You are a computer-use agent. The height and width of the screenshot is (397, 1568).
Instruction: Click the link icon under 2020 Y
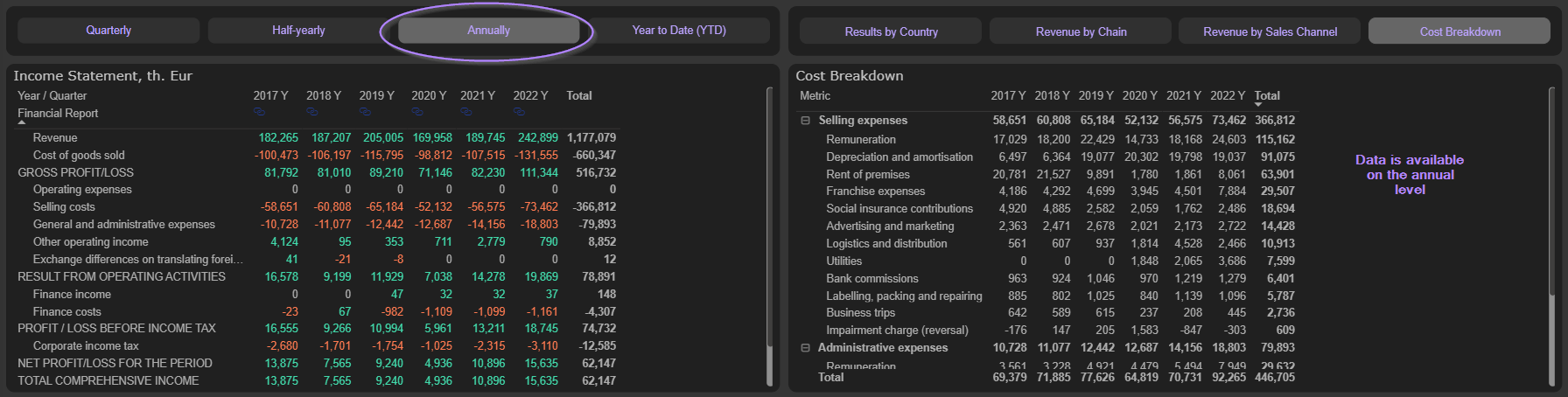[417, 112]
